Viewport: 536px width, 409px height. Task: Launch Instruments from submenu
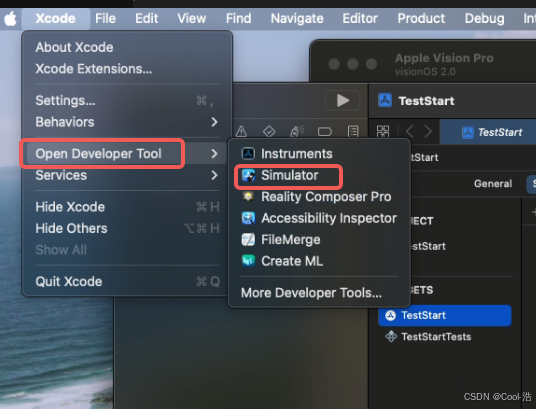click(319, 154)
